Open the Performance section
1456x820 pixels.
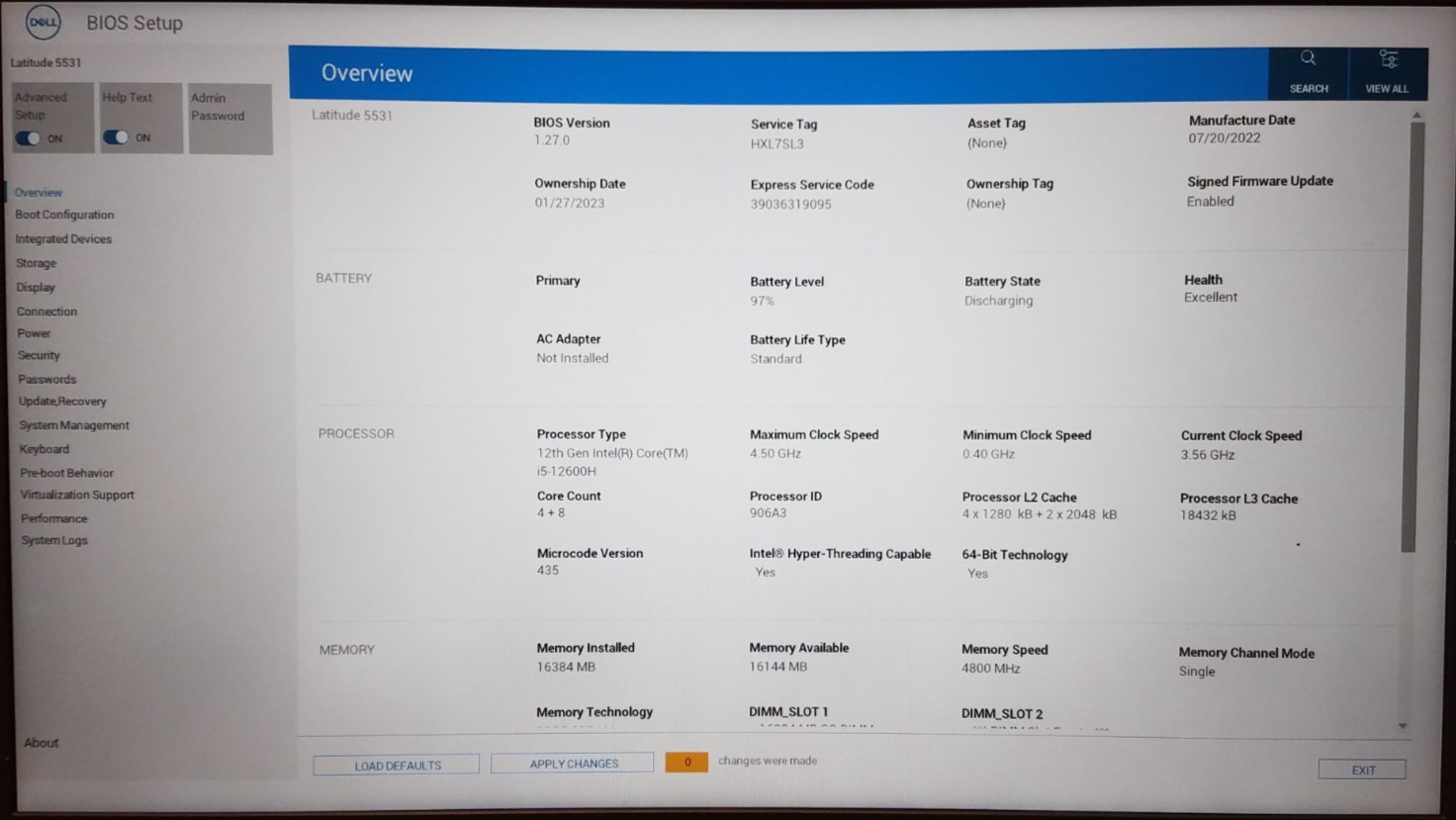coord(54,518)
